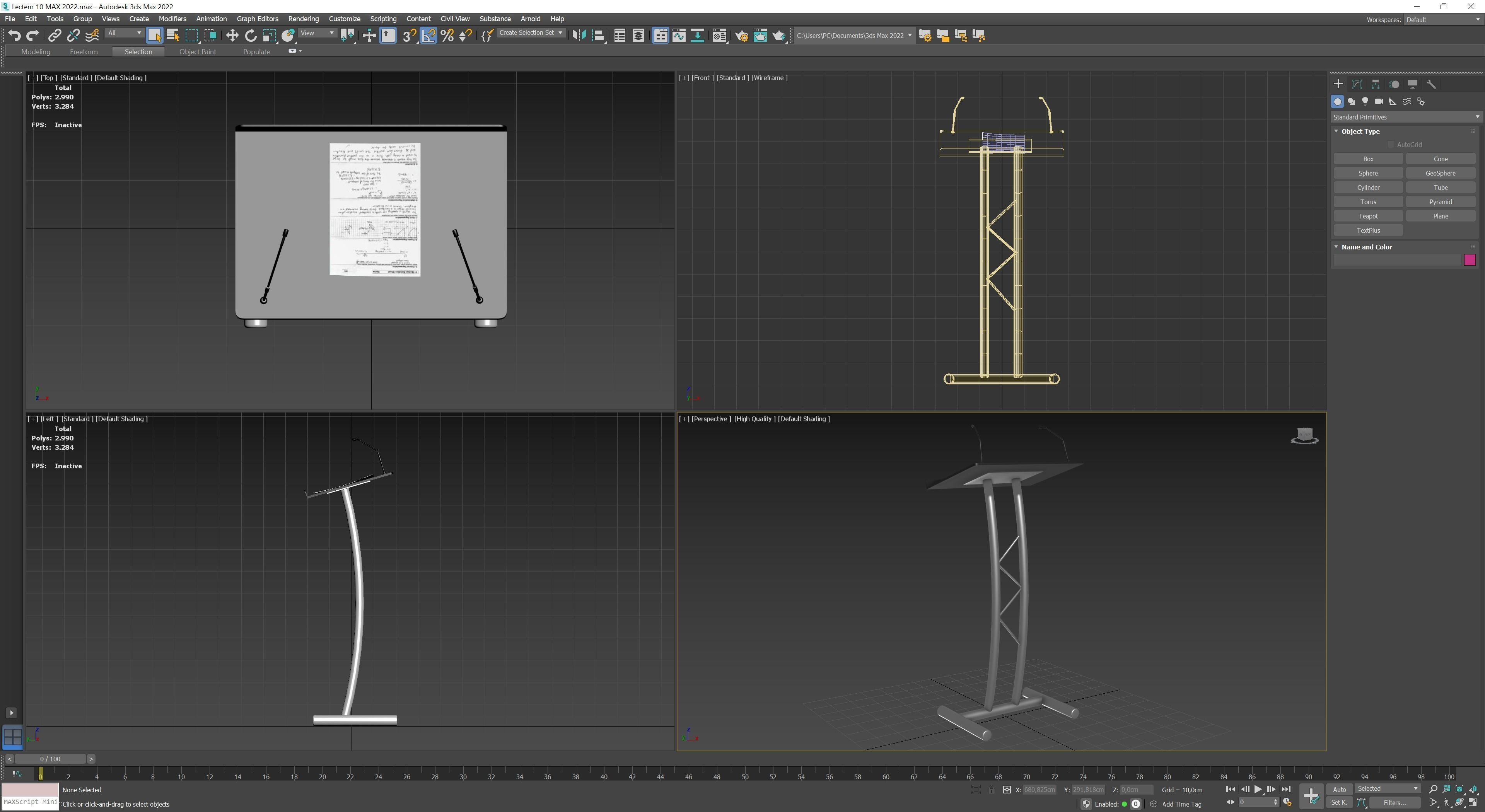
Task: Open the key Filters... dialog
Action: click(1395, 803)
